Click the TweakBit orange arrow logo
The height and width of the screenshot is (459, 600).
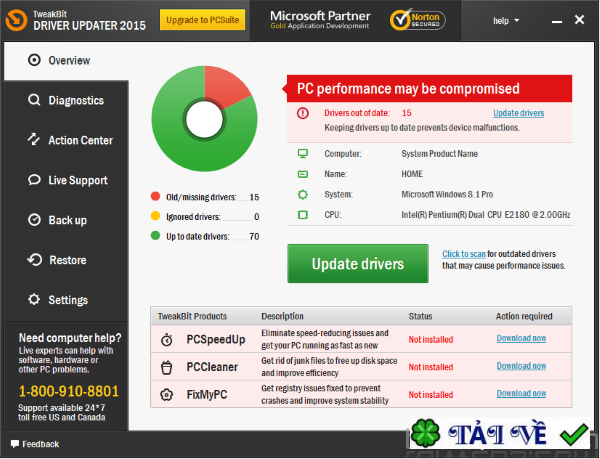pyautogui.click(x=16, y=20)
